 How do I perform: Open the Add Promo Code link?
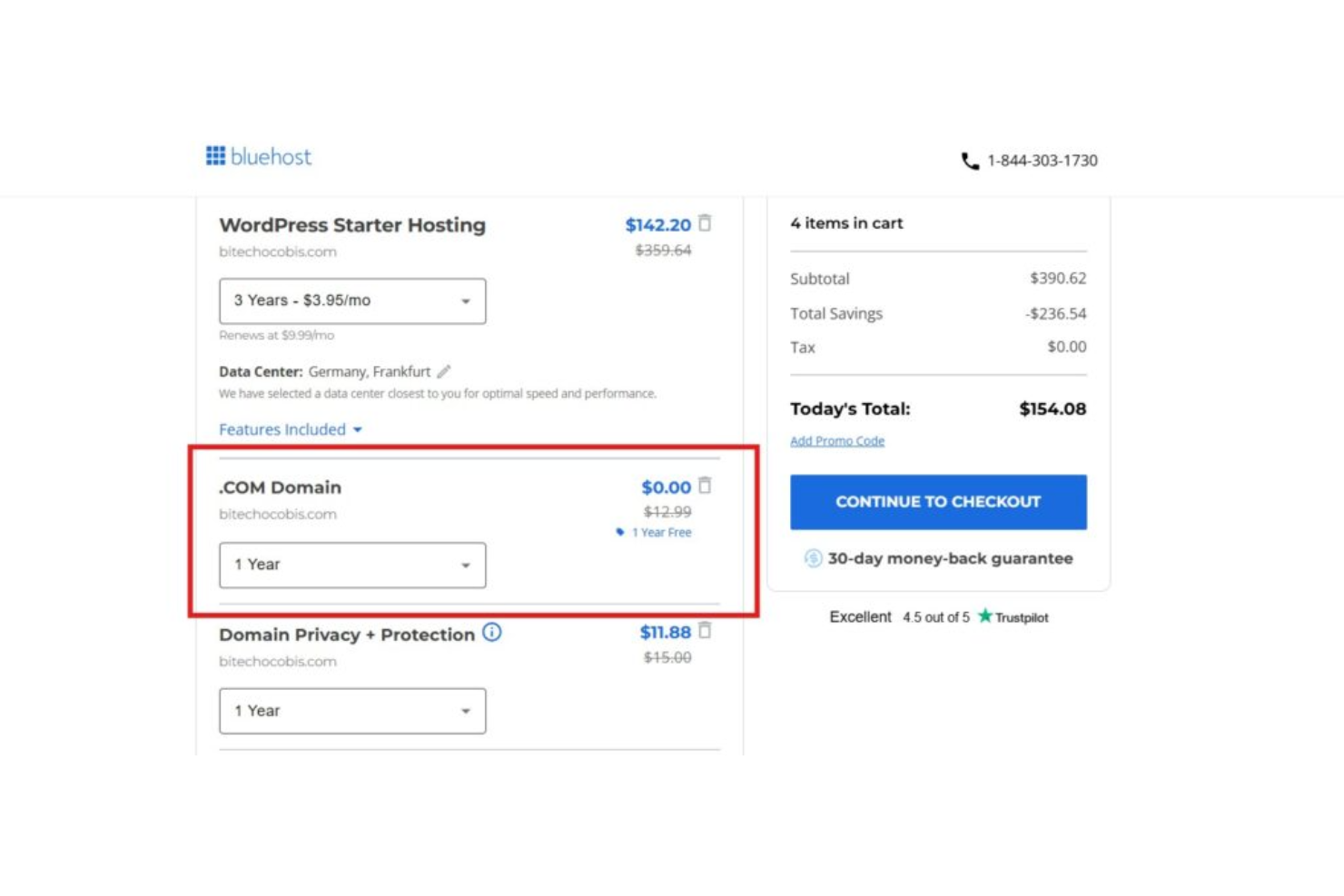point(837,440)
